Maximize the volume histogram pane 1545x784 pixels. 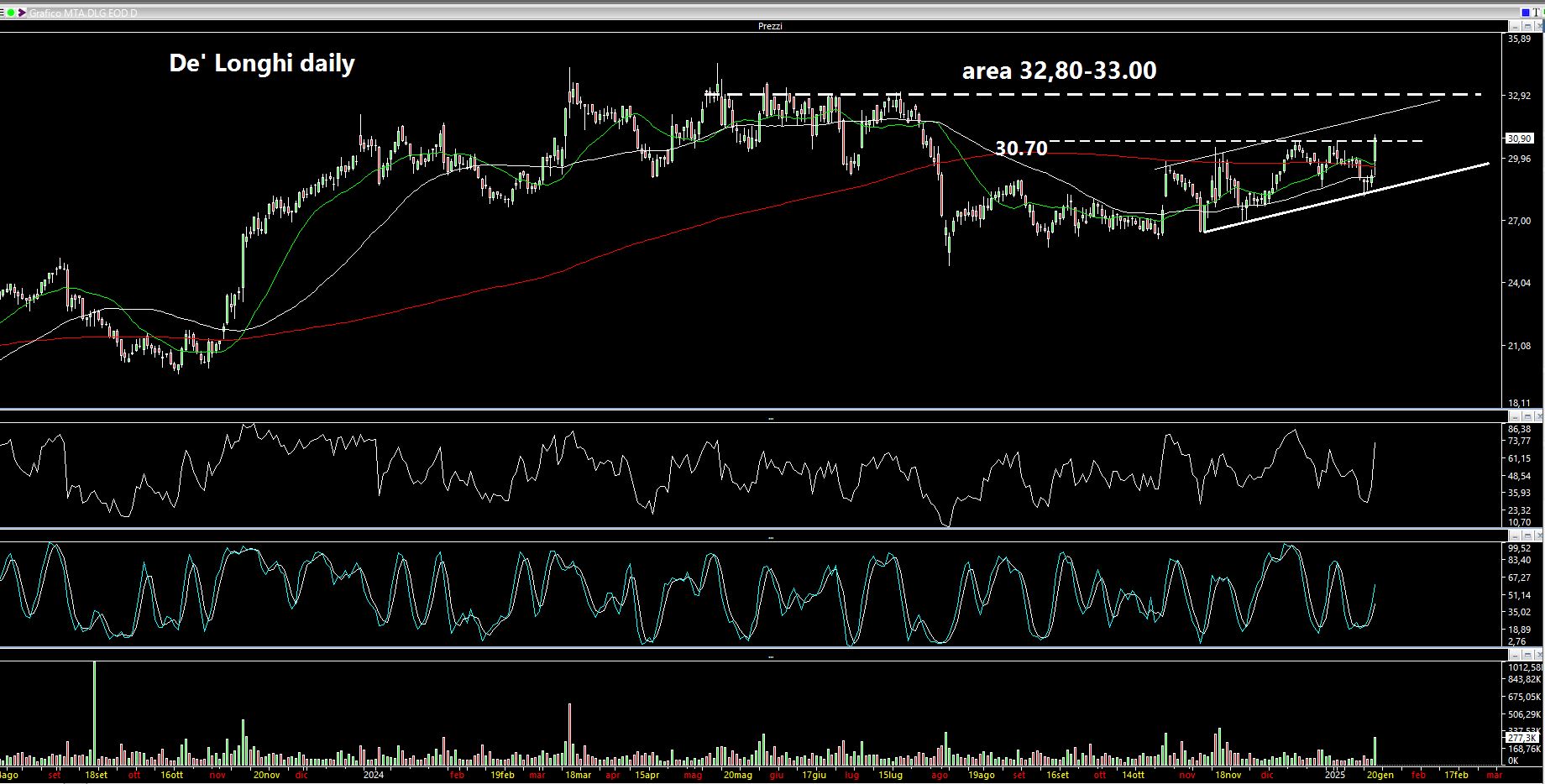[x=1527, y=654]
